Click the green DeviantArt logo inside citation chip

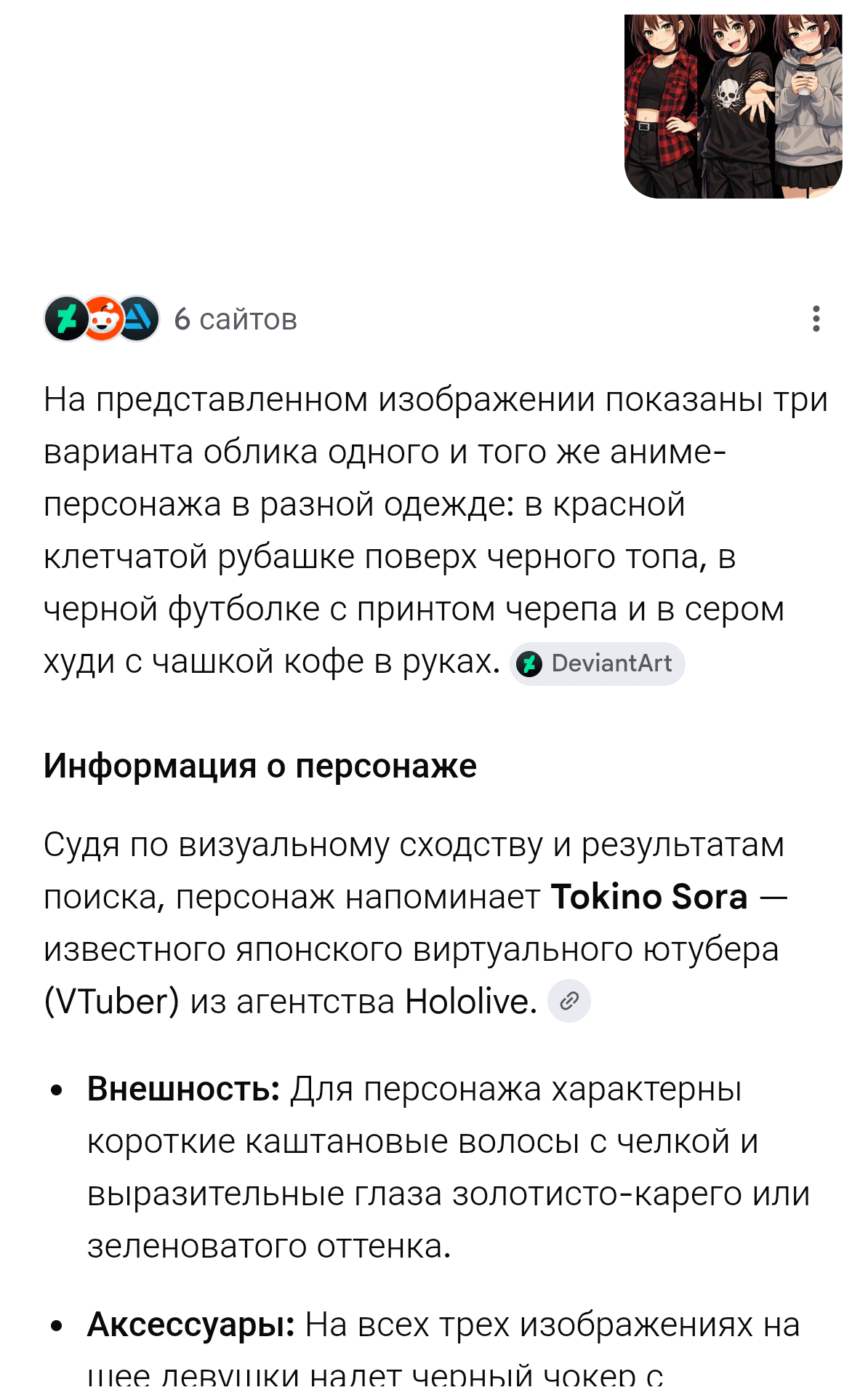point(529,664)
